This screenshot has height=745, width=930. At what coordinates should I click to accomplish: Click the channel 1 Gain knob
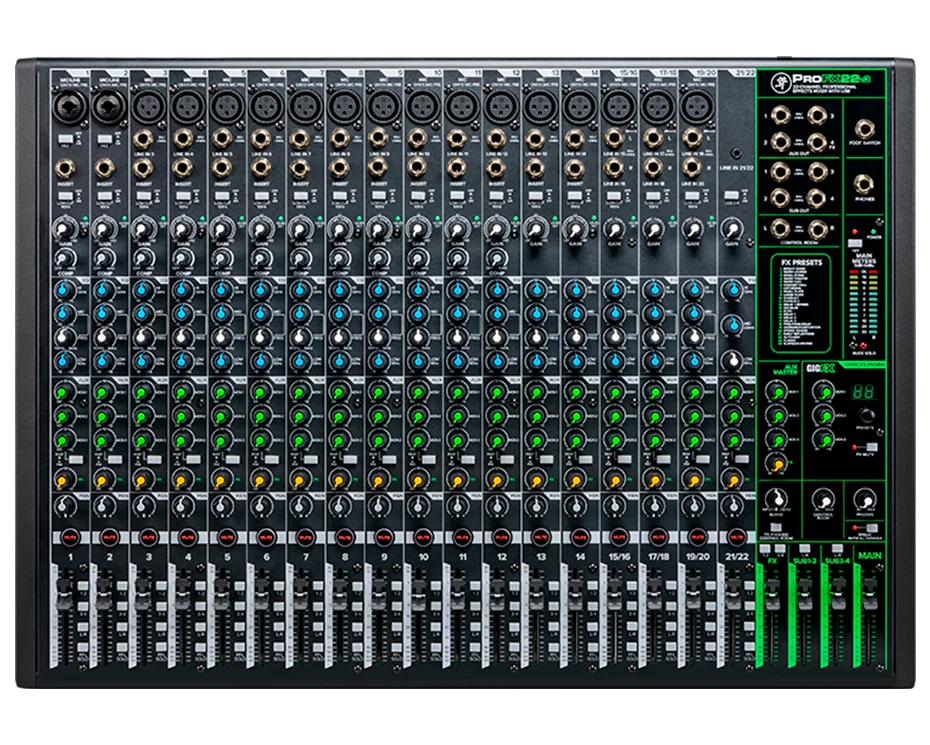point(64,230)
